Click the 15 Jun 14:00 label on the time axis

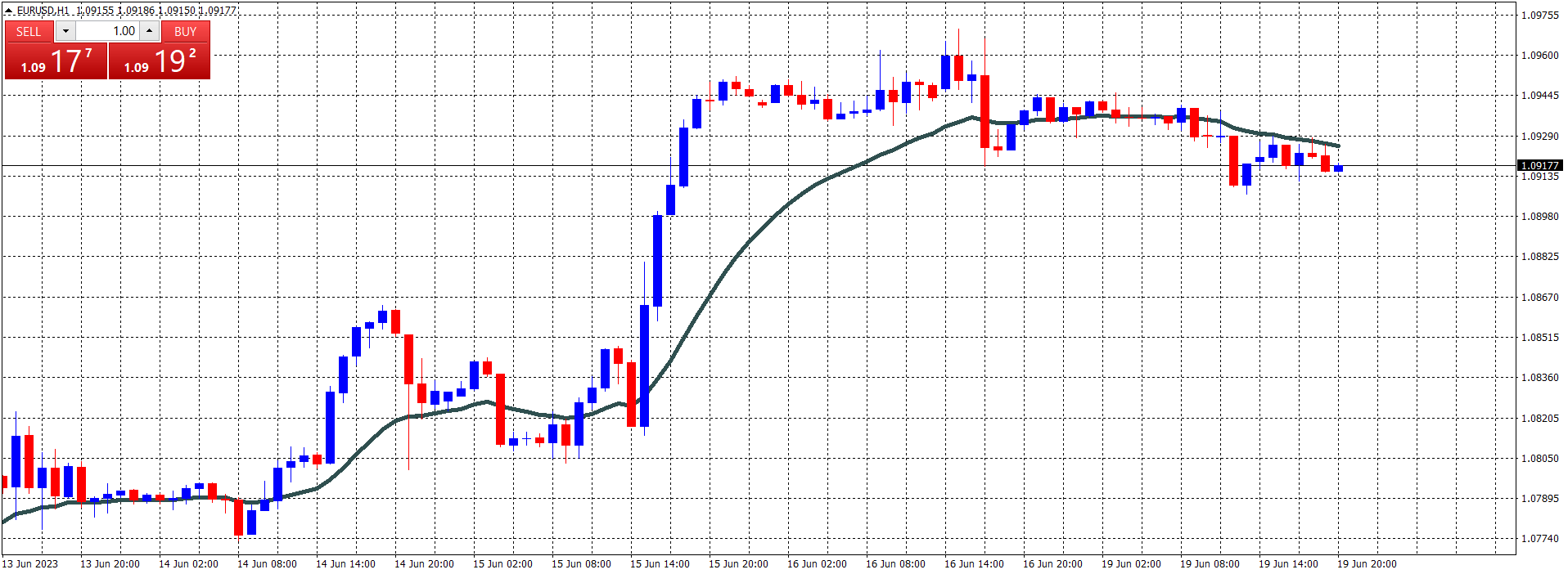660,564
